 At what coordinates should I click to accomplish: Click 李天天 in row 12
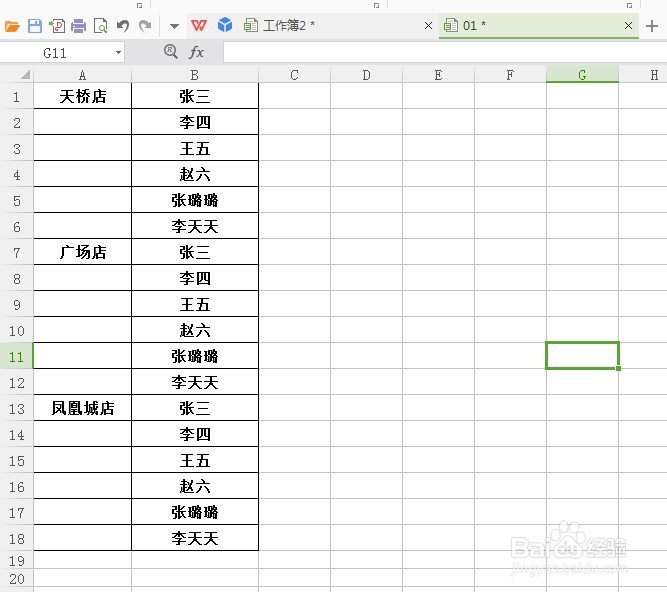(x=195, y=382)
